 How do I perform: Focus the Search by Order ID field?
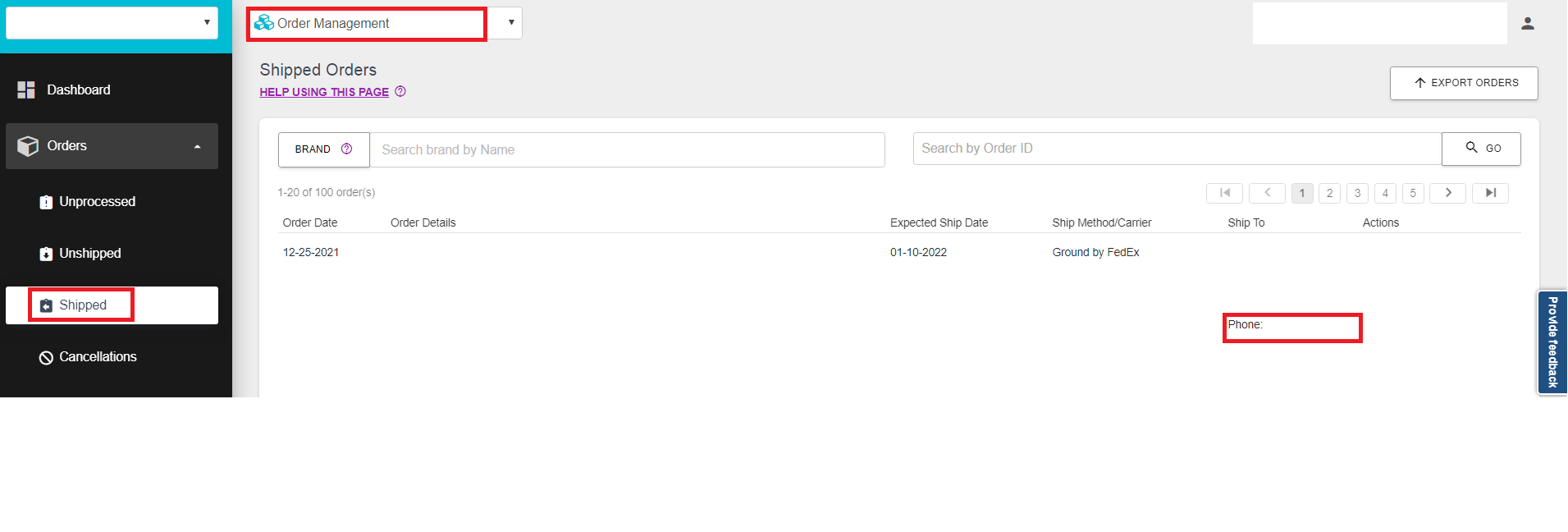pyautogui.click(x=1177, y=149)
